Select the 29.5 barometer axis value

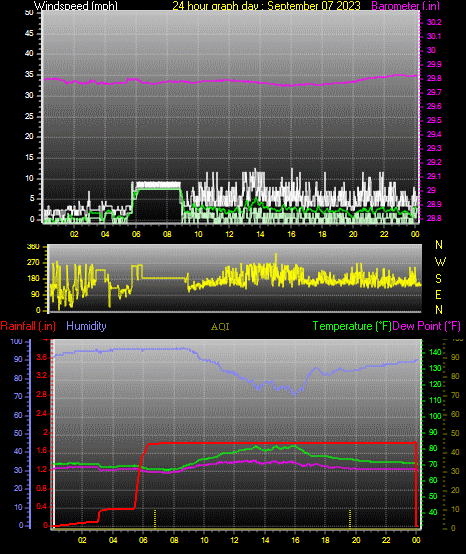434,120
